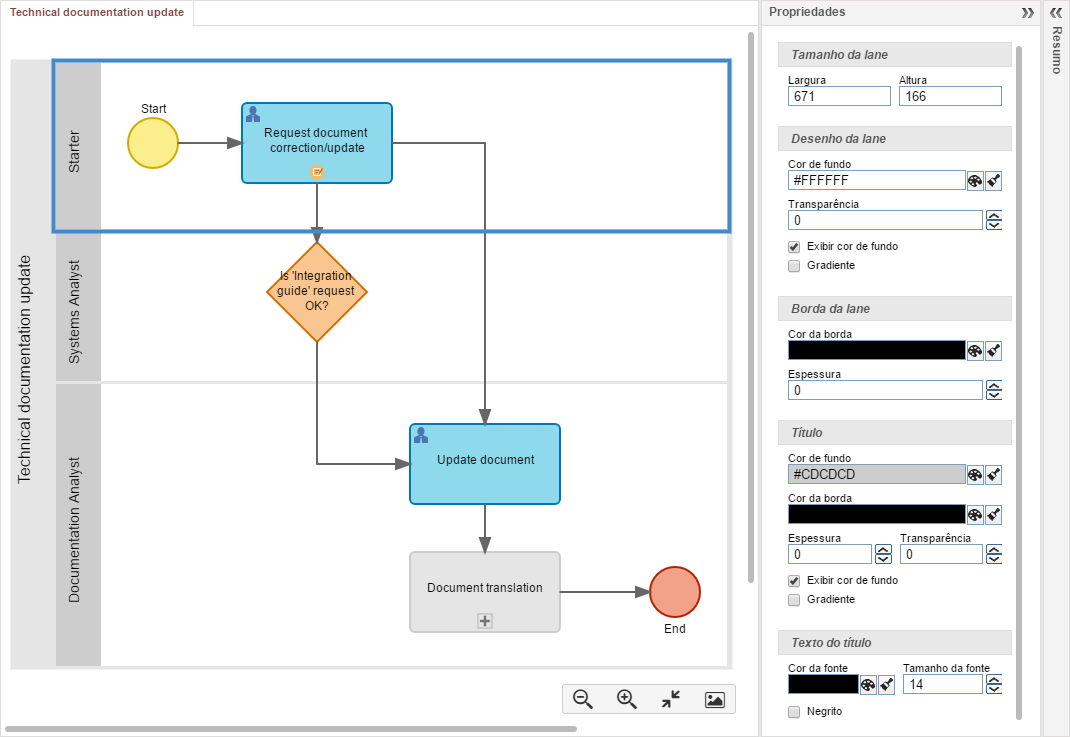The width and height of the screenshot is (1070, 737).
Task: Click the Start event circle
Action: (153, 143)
